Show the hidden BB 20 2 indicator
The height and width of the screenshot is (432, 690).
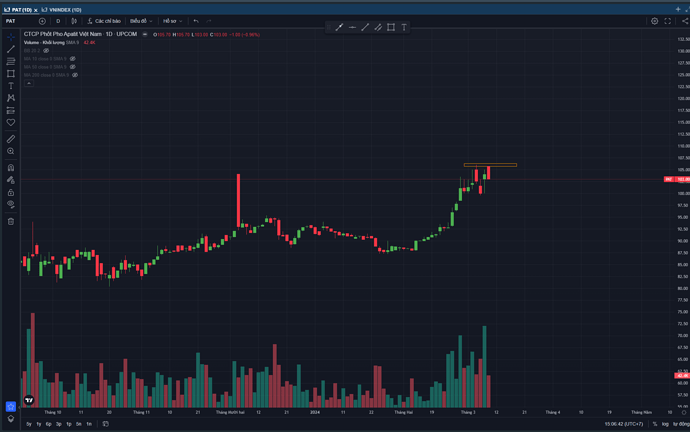(x=48, y=51)
